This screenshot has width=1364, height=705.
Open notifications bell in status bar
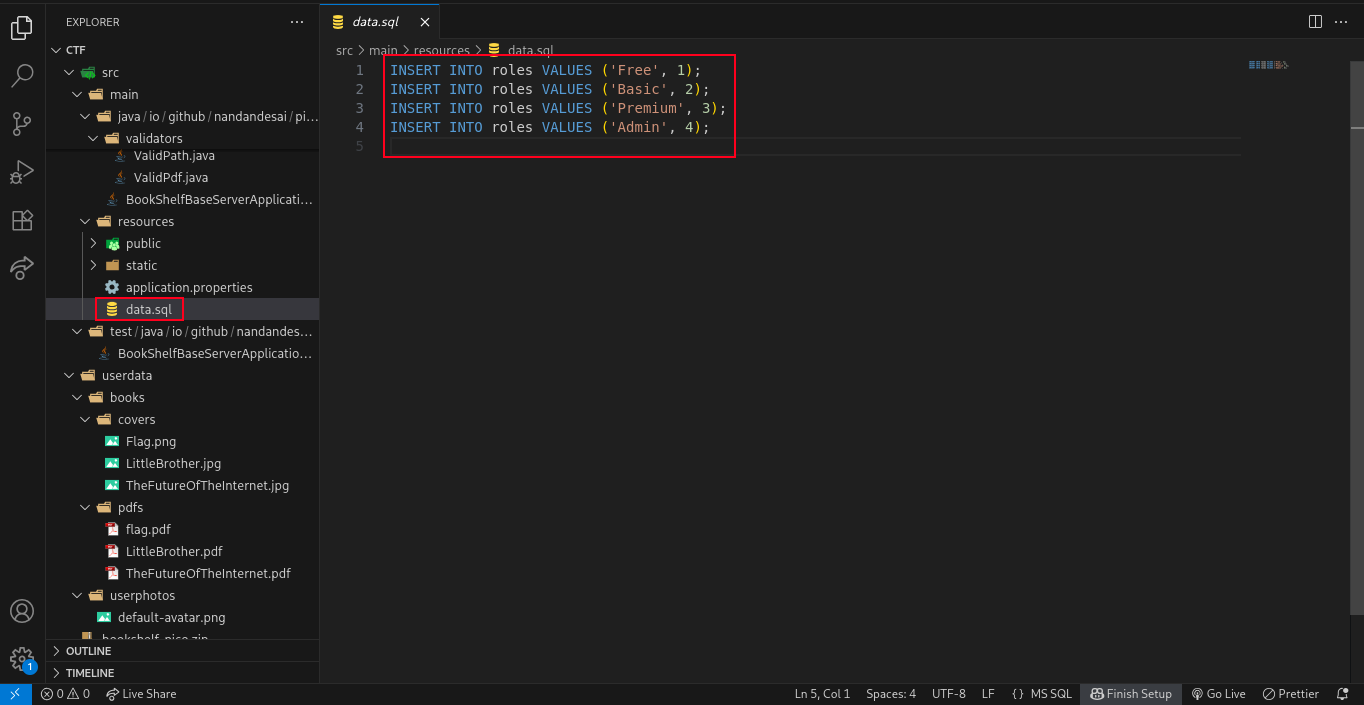tap(1342, 694)
